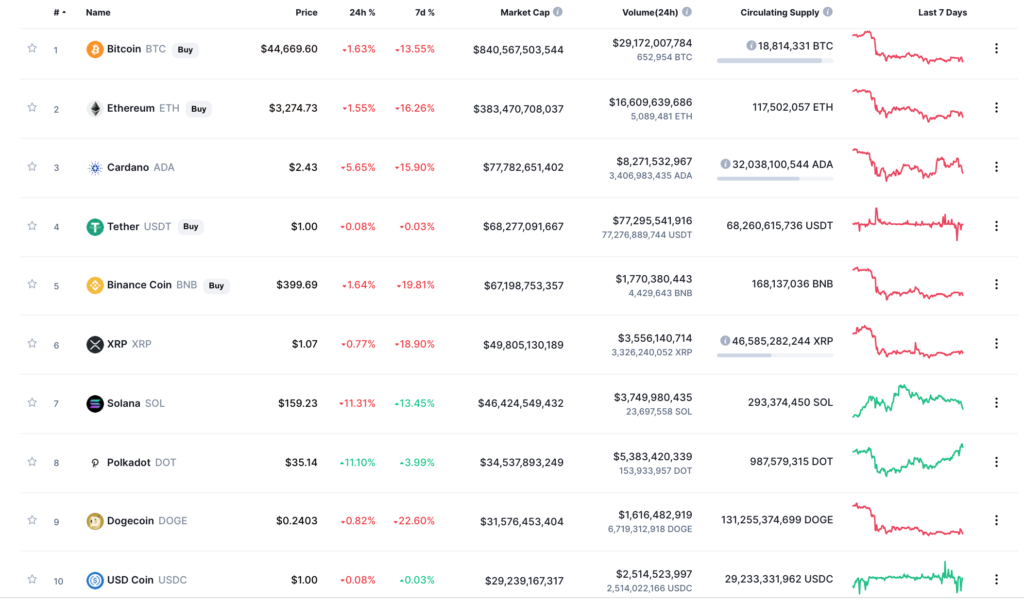Click the Dogecoin logo icon

coord(95,521)
